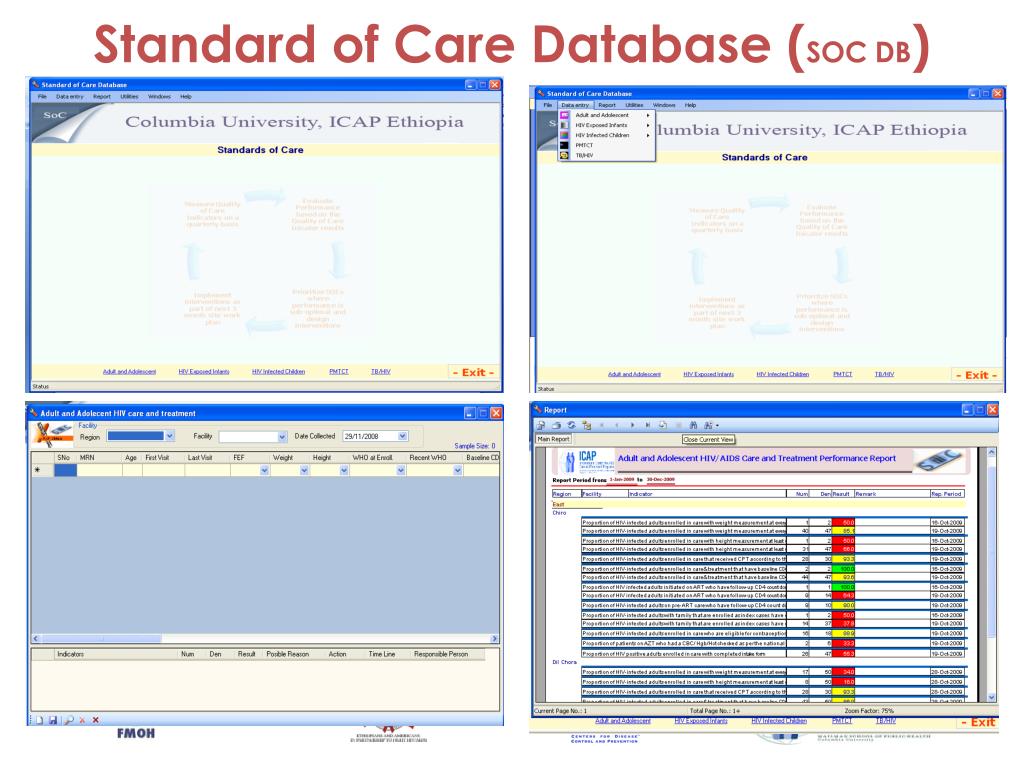Click print icon in Report window toolbar
The width and height of the screenshot is (1024, 768).
[556, 425]
